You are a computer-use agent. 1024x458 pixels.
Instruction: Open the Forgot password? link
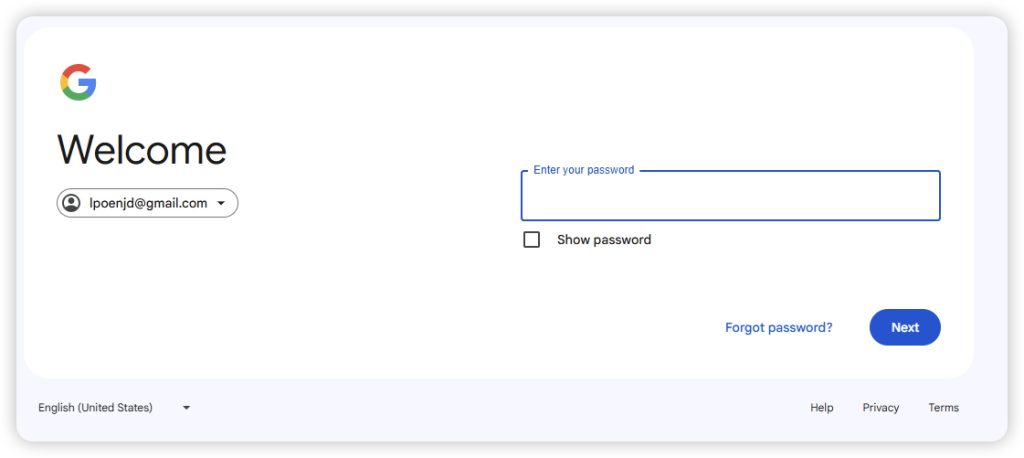778,327
